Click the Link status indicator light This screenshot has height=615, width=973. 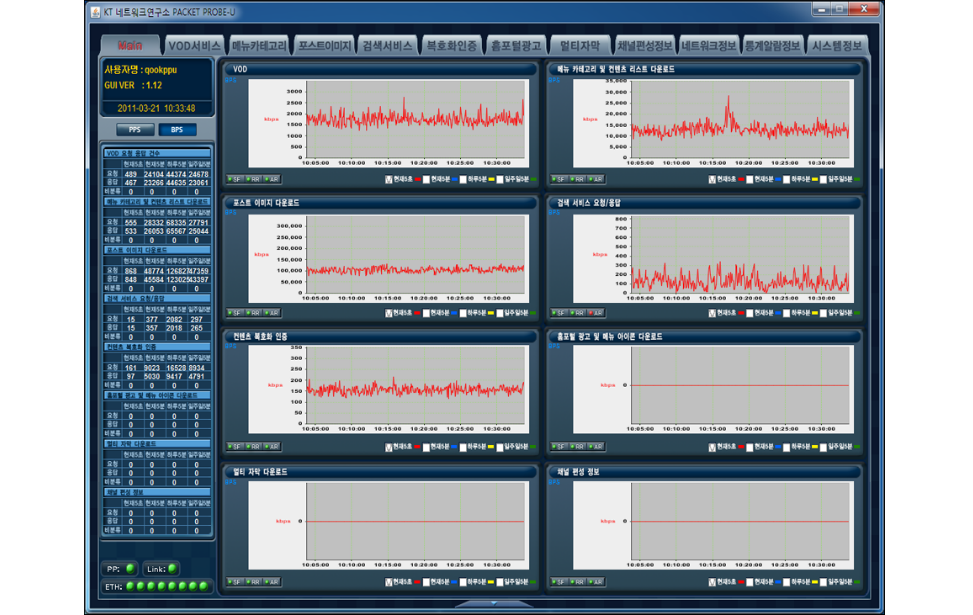173,569
